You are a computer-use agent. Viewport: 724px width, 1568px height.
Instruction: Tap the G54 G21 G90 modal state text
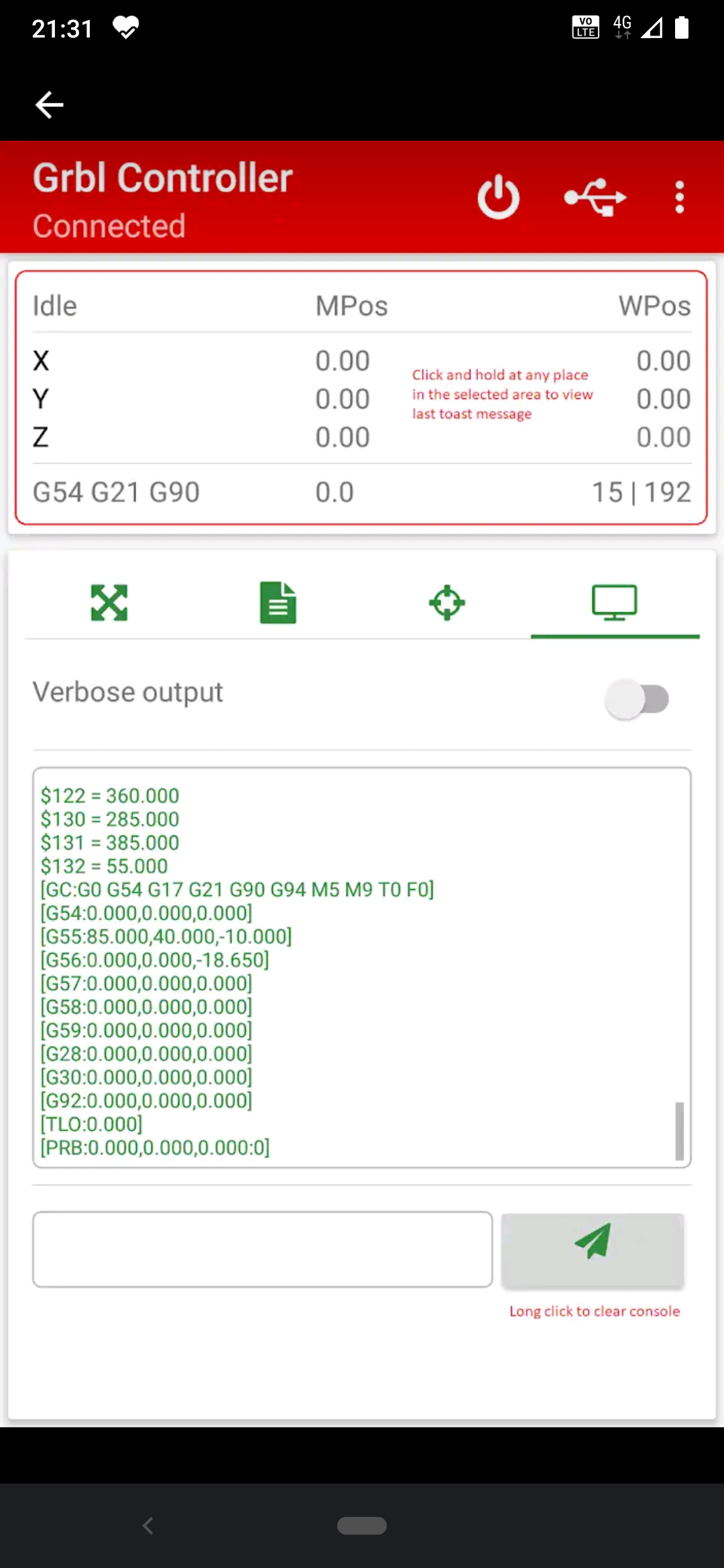click(117, 493)
